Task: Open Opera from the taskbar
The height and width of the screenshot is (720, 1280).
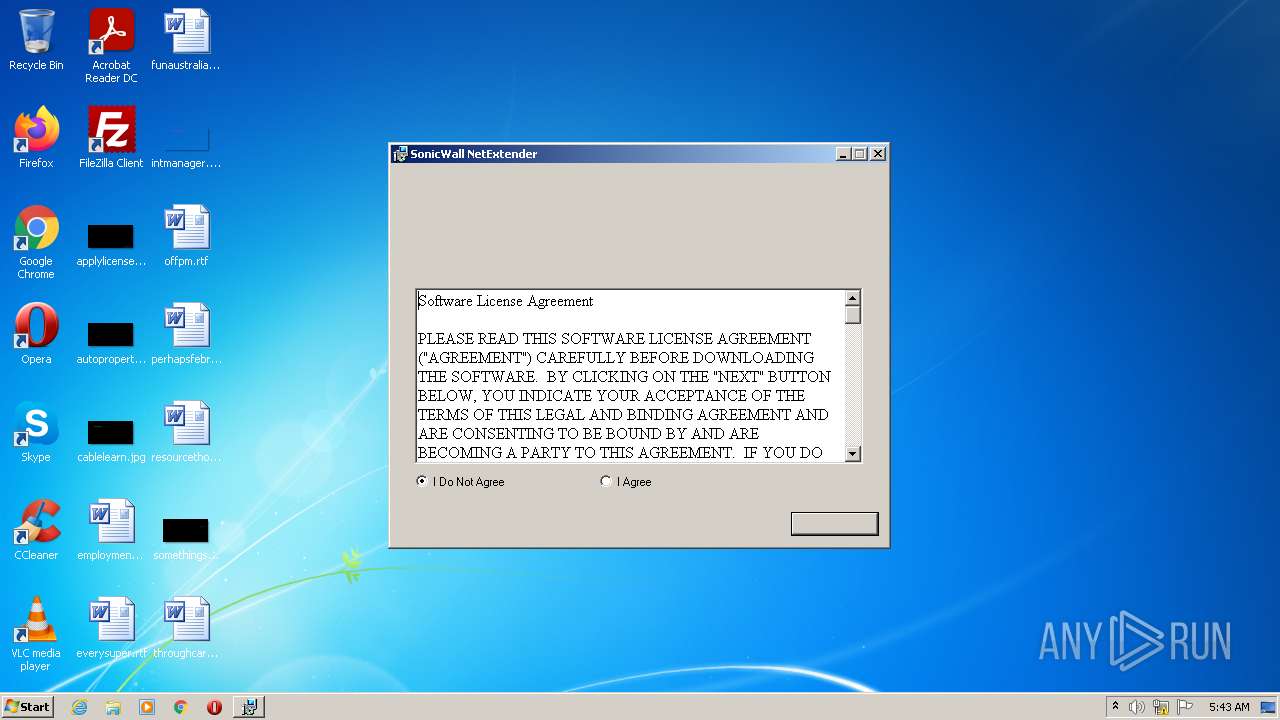Action: pos(214,707)
